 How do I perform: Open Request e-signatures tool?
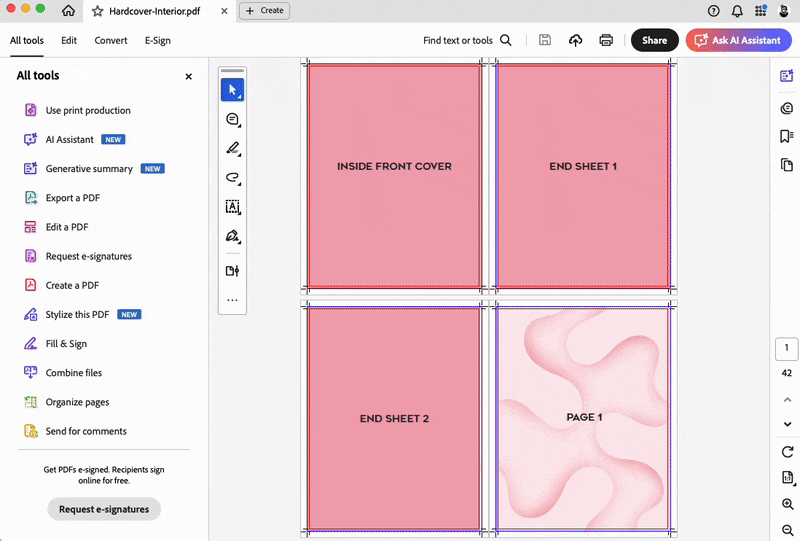78,256
